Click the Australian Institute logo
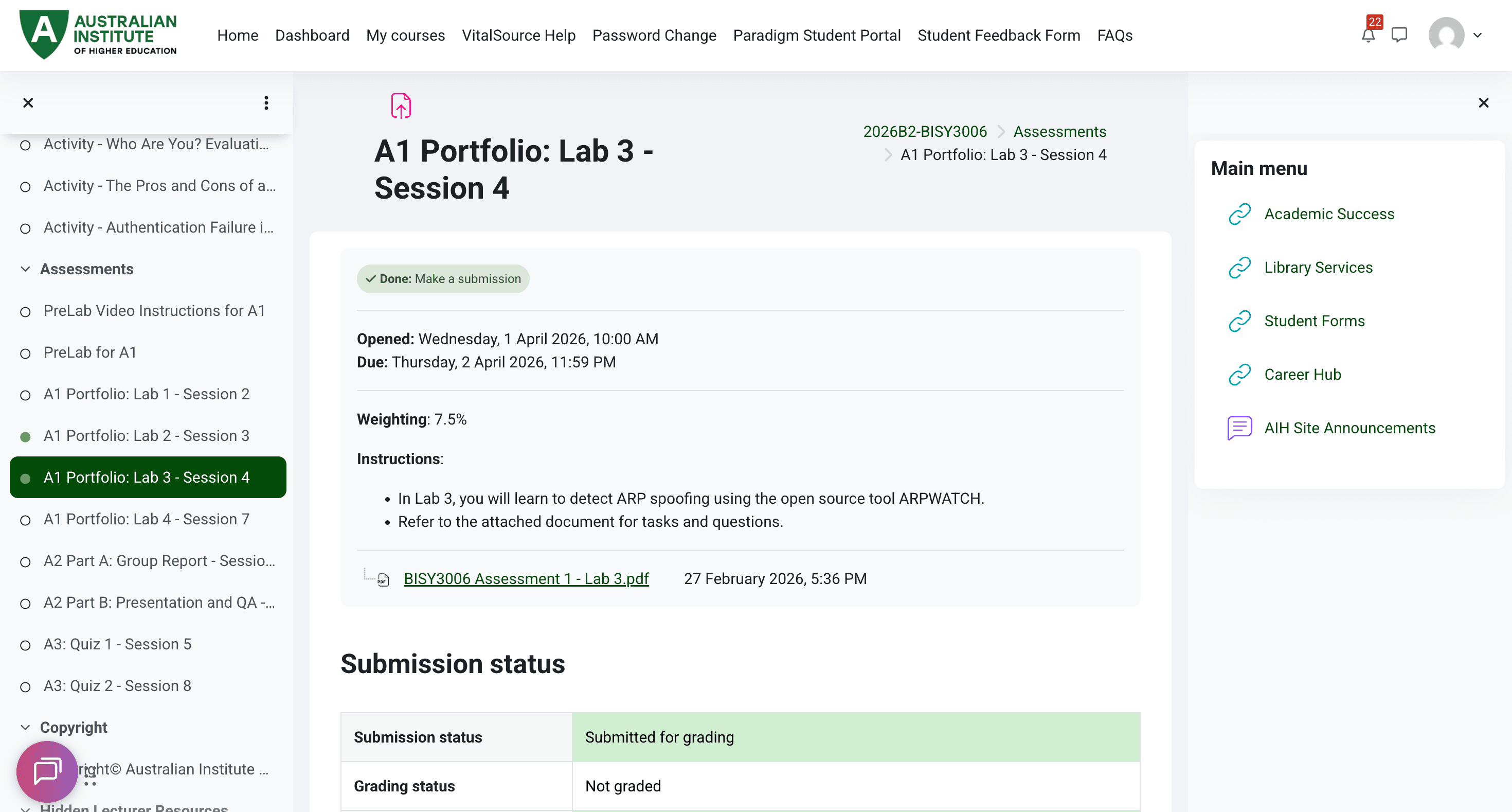The height and width of the screenshot is (812, 1512). [98, 35]
